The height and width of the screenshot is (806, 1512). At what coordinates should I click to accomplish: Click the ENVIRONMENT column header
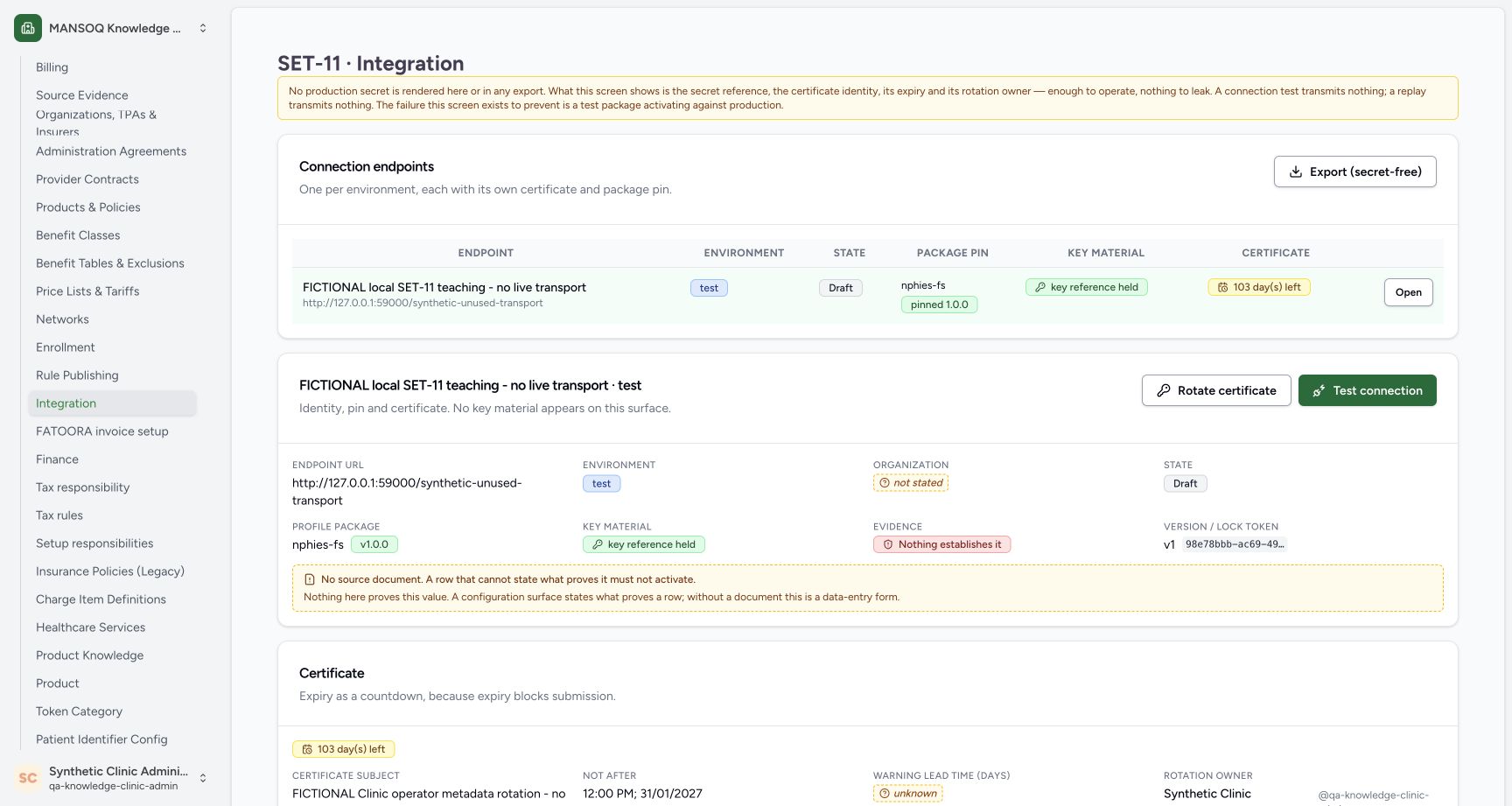point(744,253)
